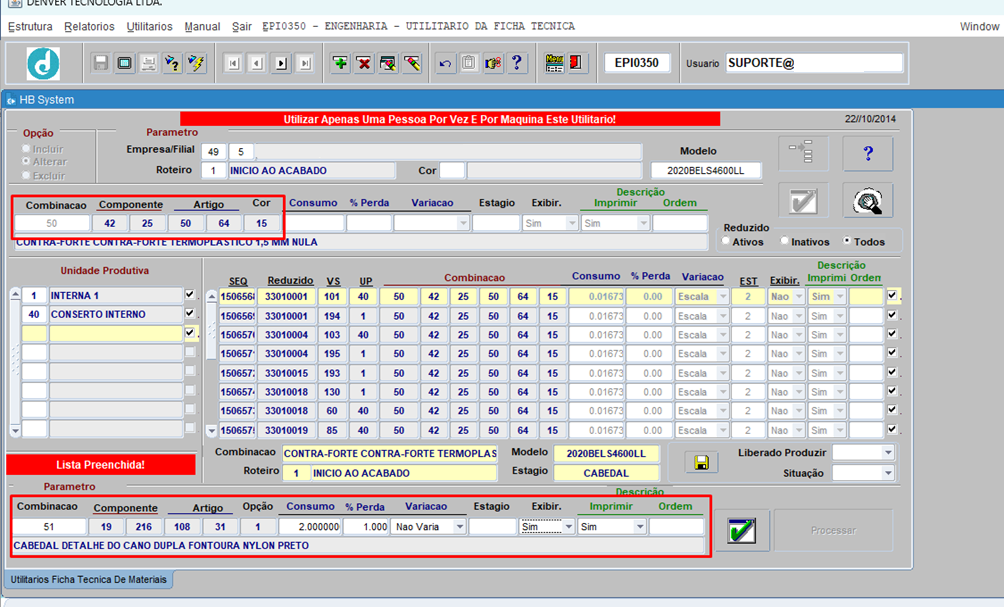Open the empty Variacao dropdown in the top Combinacao row
1004x607 pixels.
pos(463,223)
